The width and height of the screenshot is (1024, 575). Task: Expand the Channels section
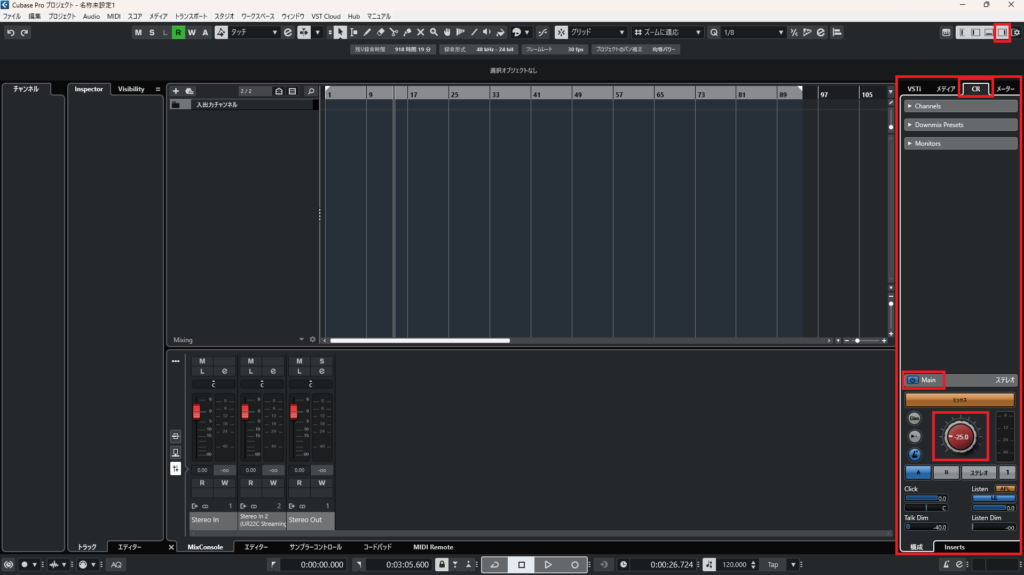tap(960, 106)
